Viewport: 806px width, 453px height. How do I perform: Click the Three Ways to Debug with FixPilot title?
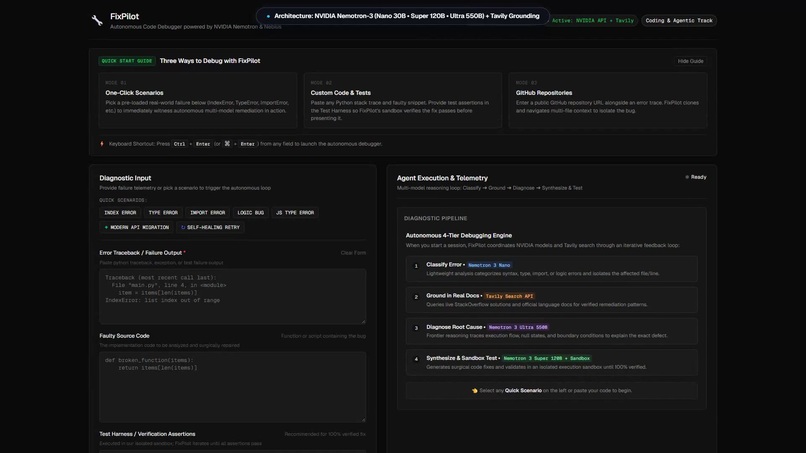210,61
